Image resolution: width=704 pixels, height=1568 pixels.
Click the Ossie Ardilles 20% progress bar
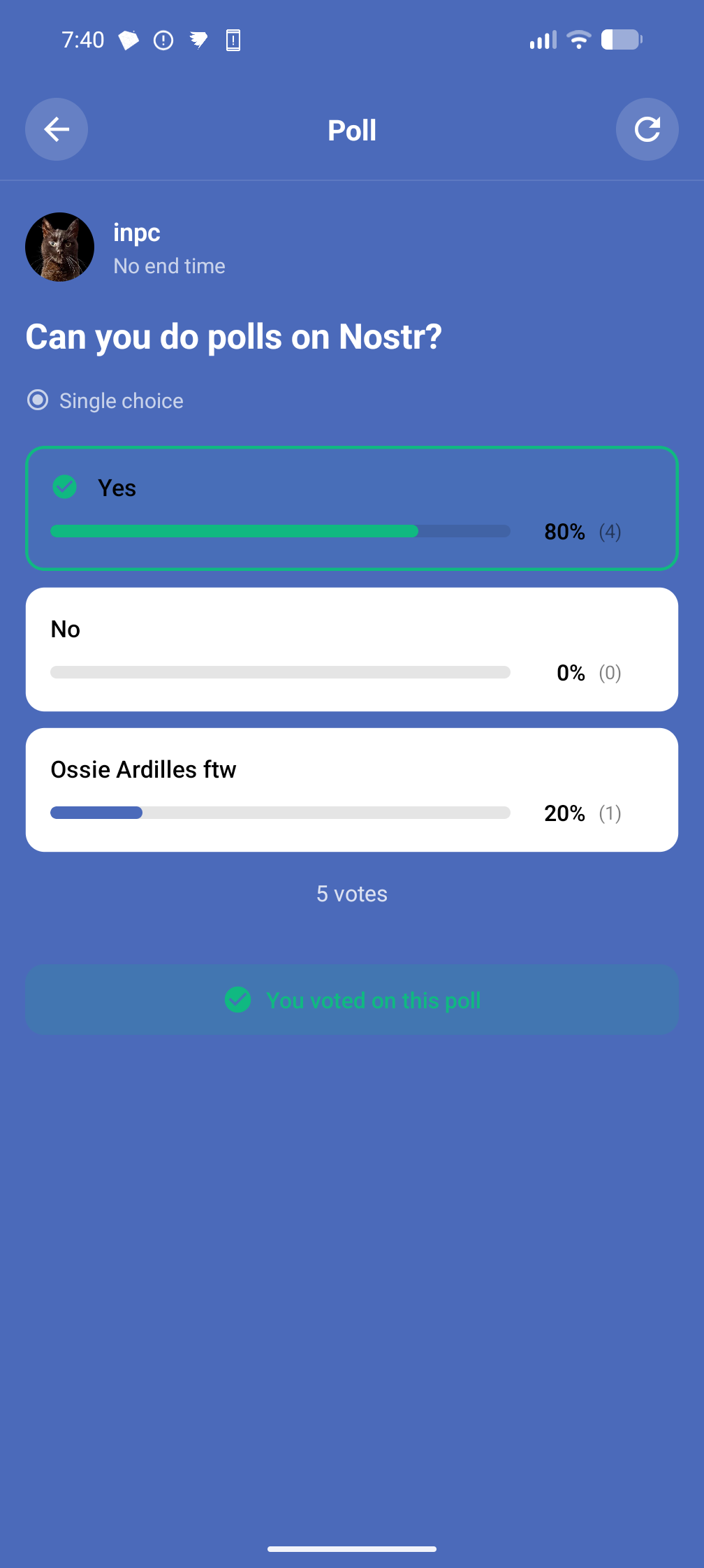280,813
